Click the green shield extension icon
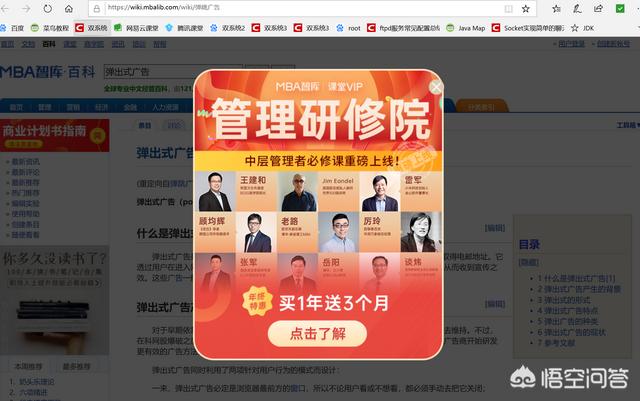This screenshot has width=640, height=401. 620,8
